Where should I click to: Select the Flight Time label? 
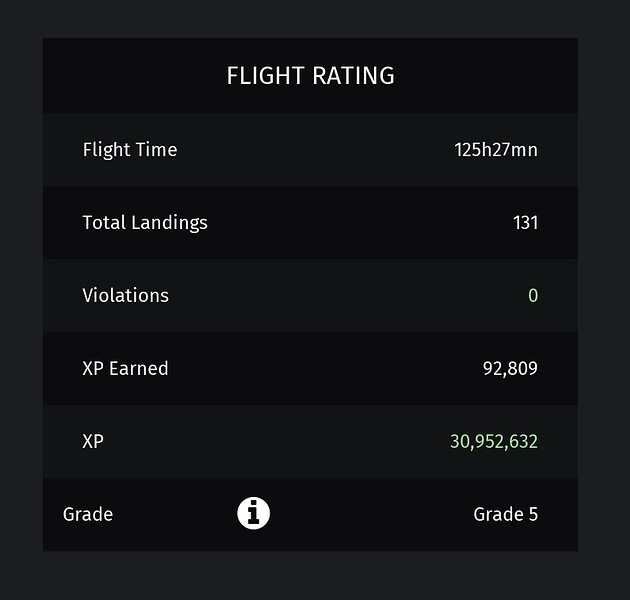tap(130, 150)
